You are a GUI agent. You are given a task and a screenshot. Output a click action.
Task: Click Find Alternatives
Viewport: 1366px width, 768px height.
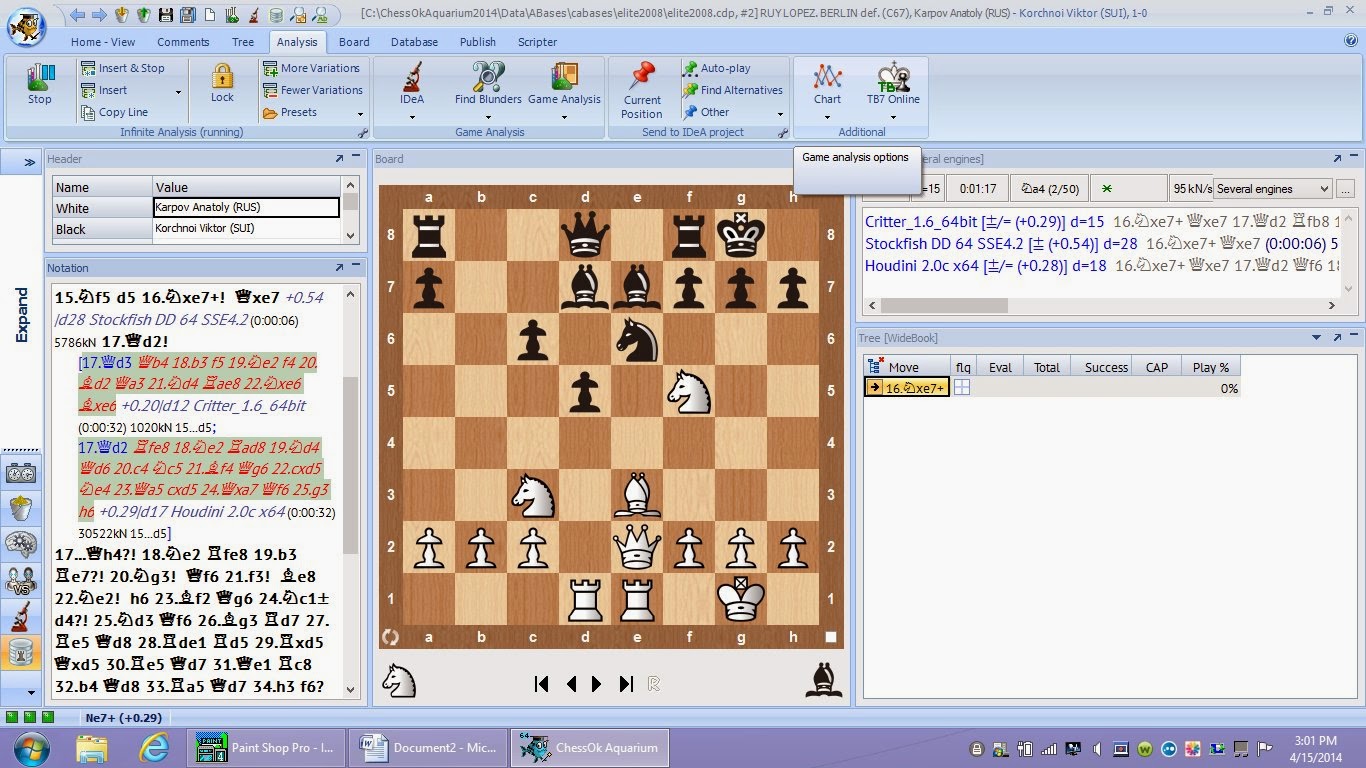[733, 90]
